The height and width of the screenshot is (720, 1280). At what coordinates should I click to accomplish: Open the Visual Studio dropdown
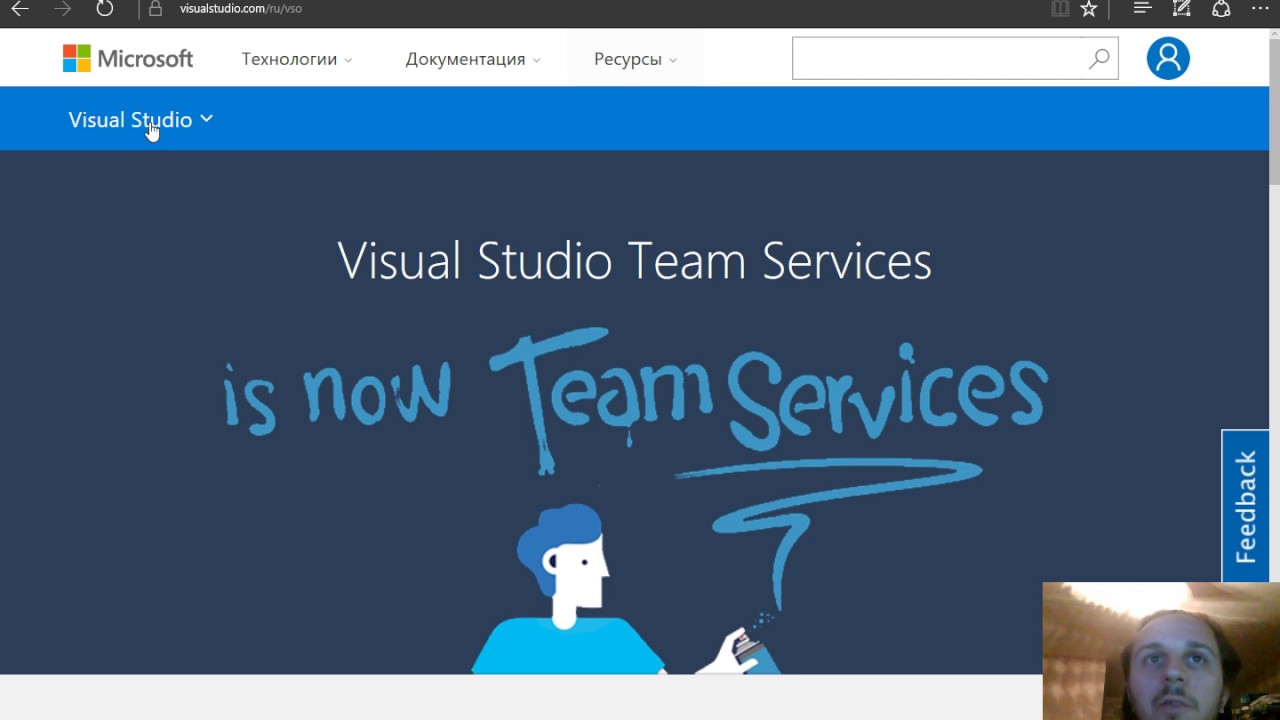pos(141,120)
